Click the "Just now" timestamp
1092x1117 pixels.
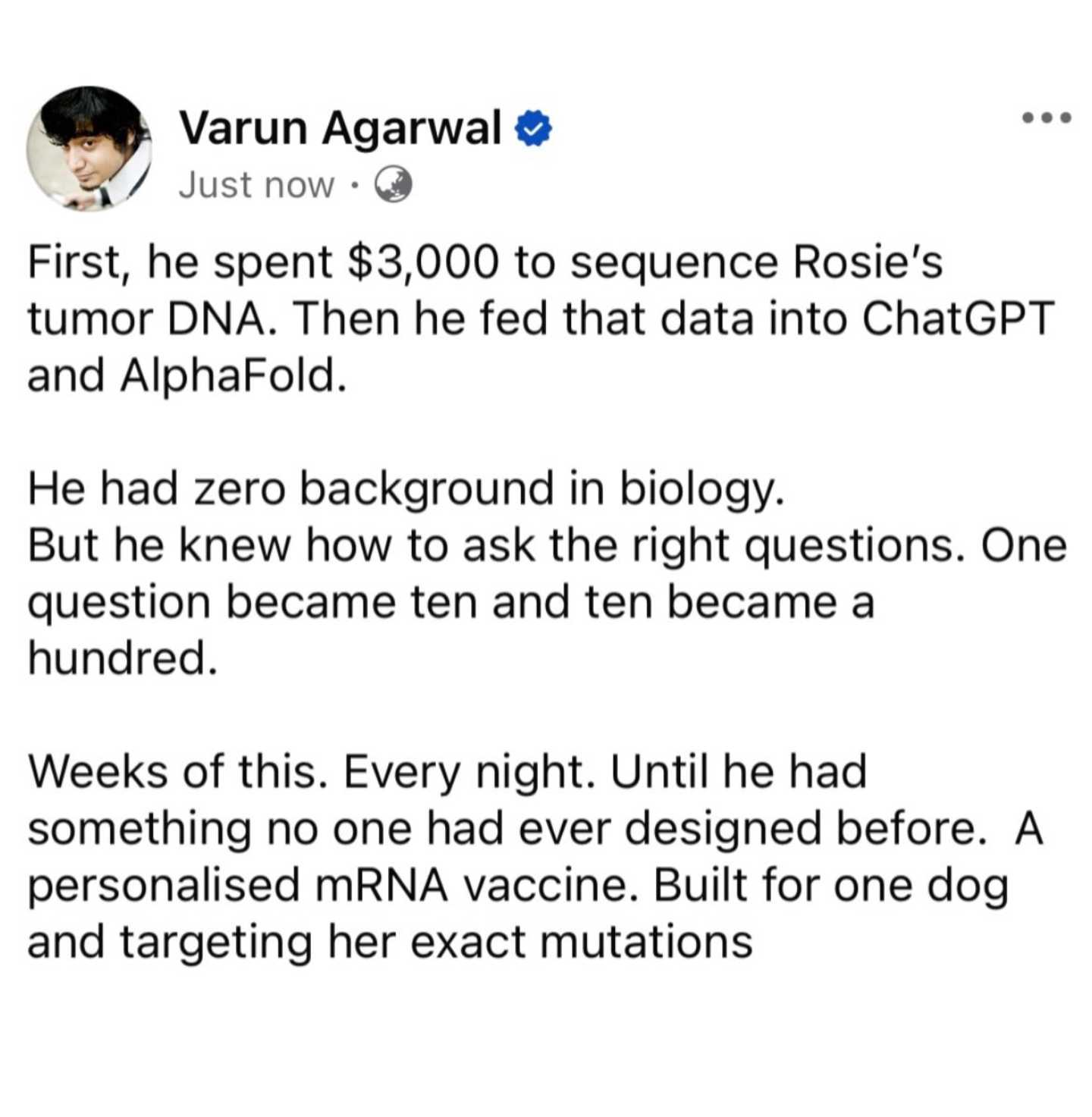coord(256,185)
